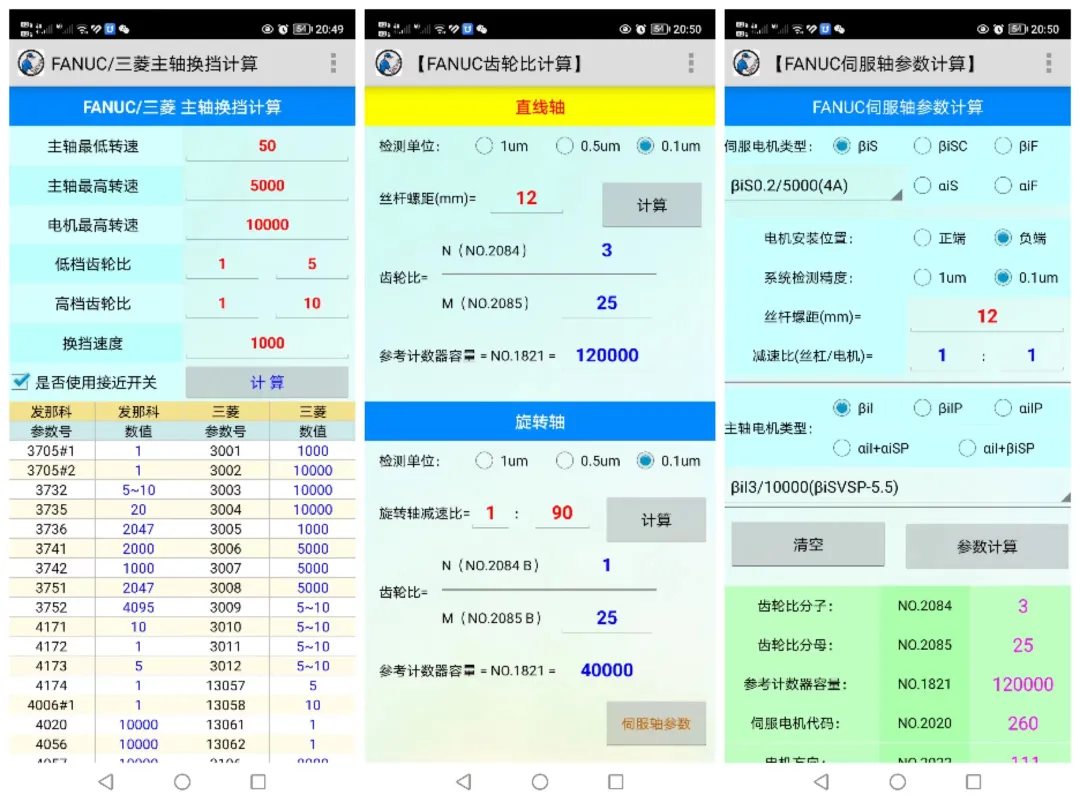The width and height of the screenshot is (1080, 810).
Task: Edit 丝杆螺距 field in 直线轴 section
Action: pos(526,198)
